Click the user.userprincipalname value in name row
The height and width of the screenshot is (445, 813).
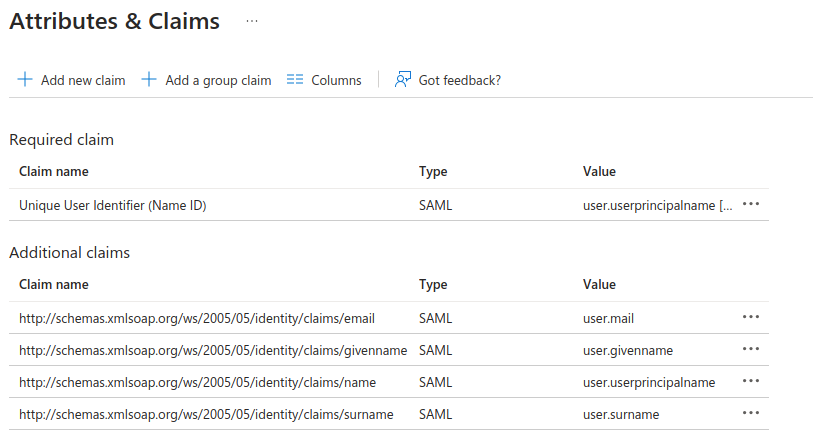(x=649, y=382)
